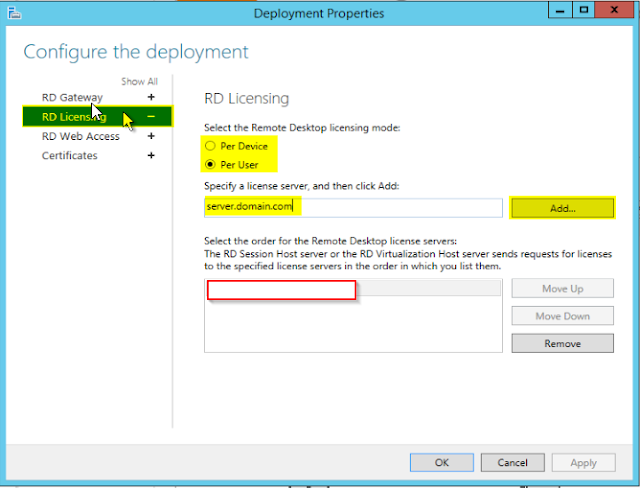Click the Remove button
This screenshot has width=640, height=488.
pyautogui.click(x=562, y=344)
